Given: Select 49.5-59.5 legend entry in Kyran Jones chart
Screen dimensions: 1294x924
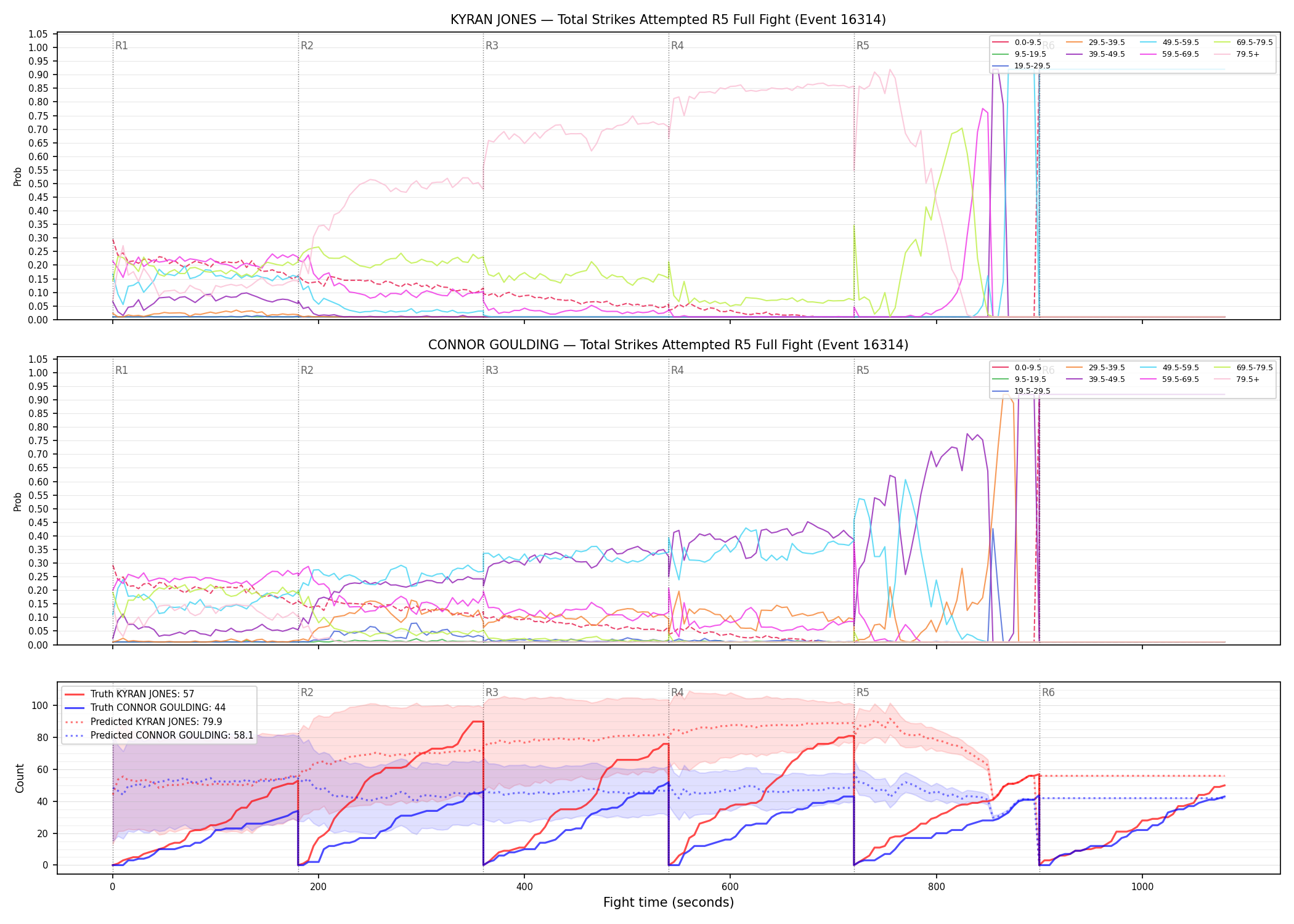Looking at the screenshot, I should [1170, 43].
